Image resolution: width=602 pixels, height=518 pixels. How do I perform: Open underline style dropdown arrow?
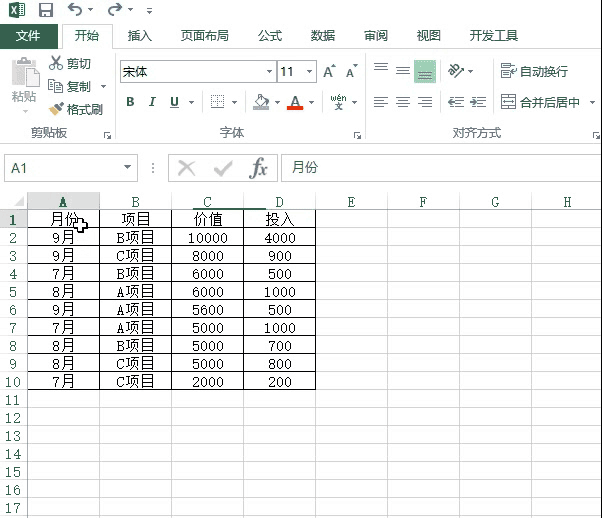tap(191, 102)
